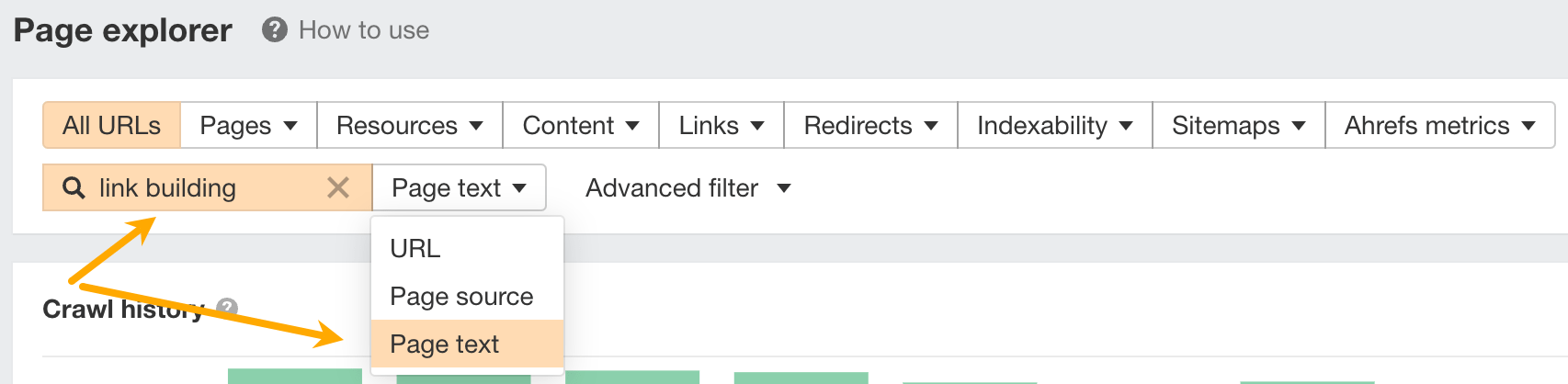Expand the Resources filter menu

[x=409, y=126]
